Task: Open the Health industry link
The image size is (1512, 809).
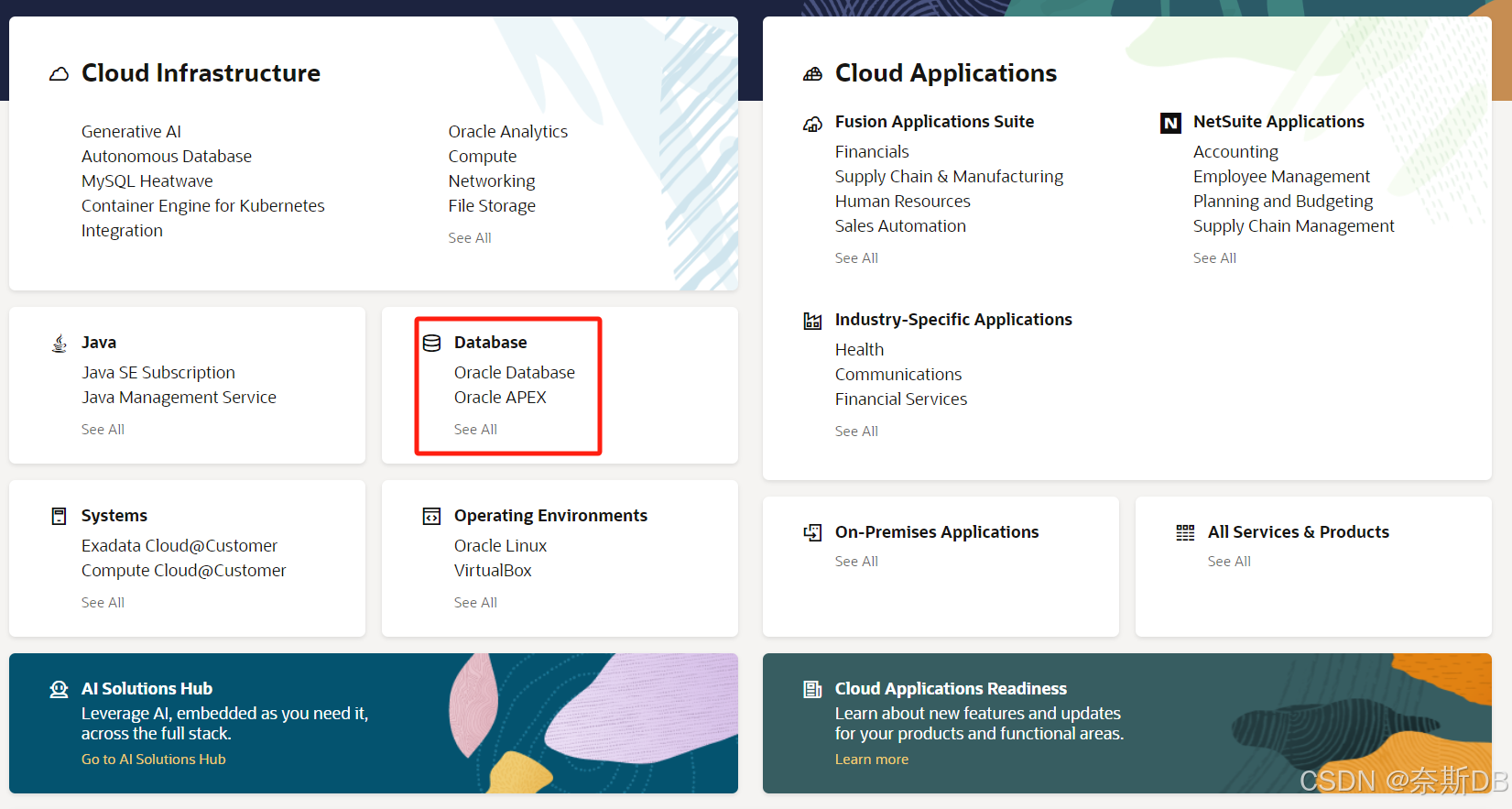Action: tap(859, 350)
